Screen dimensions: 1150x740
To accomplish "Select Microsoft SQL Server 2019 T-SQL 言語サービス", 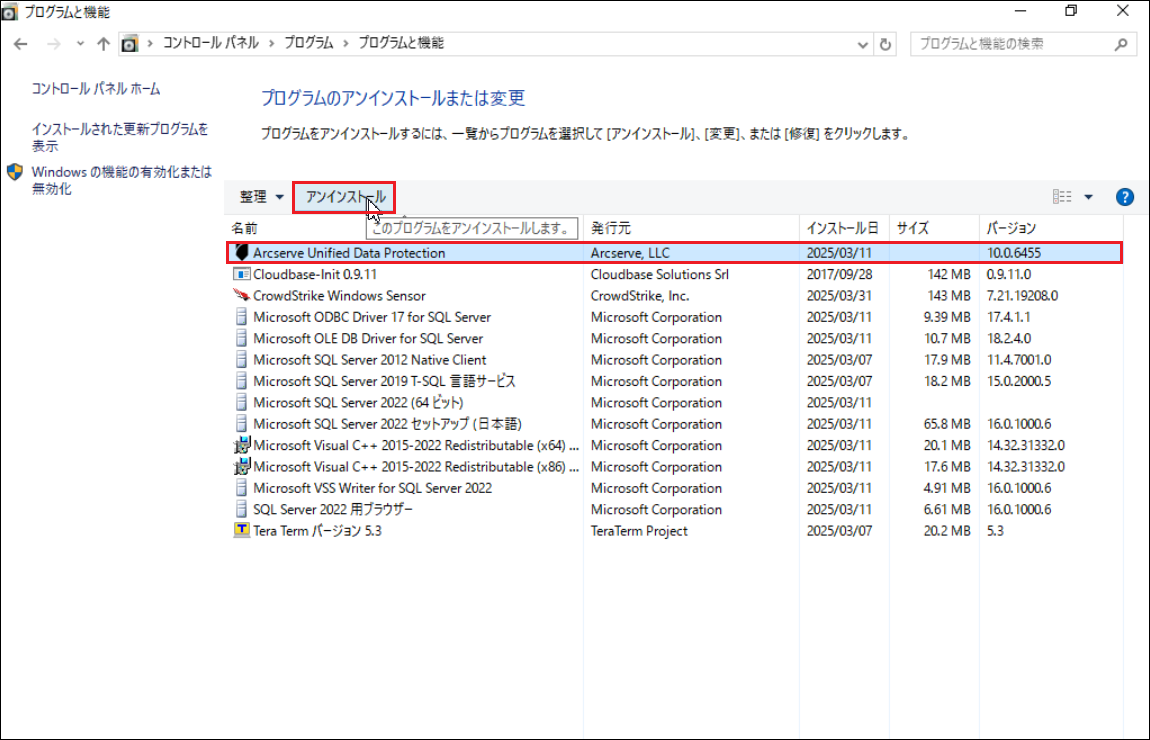I will [384, 381].
